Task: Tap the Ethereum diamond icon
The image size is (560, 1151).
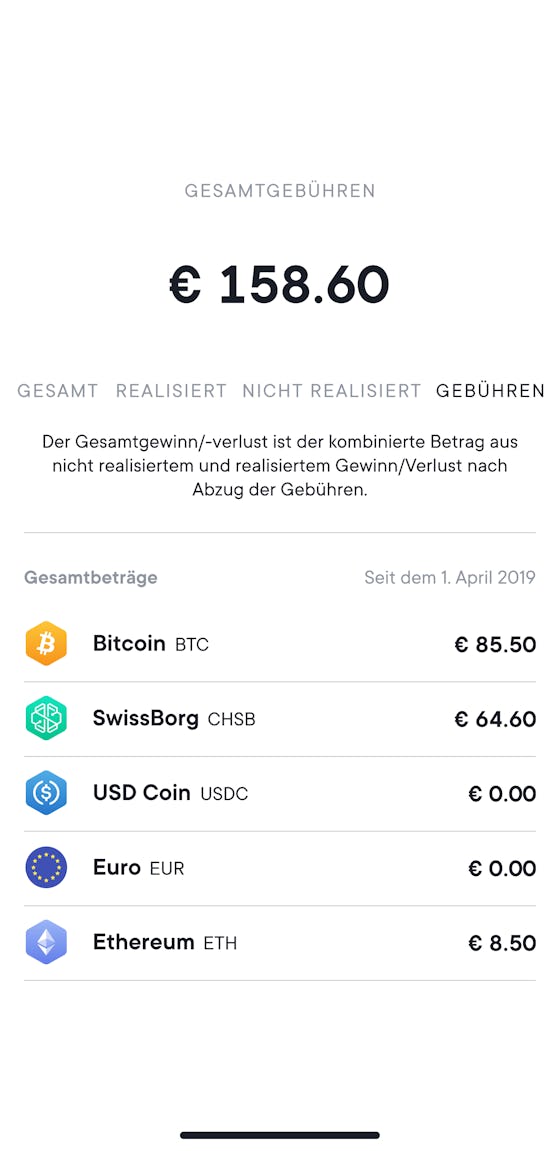Action: click(46, 942)
